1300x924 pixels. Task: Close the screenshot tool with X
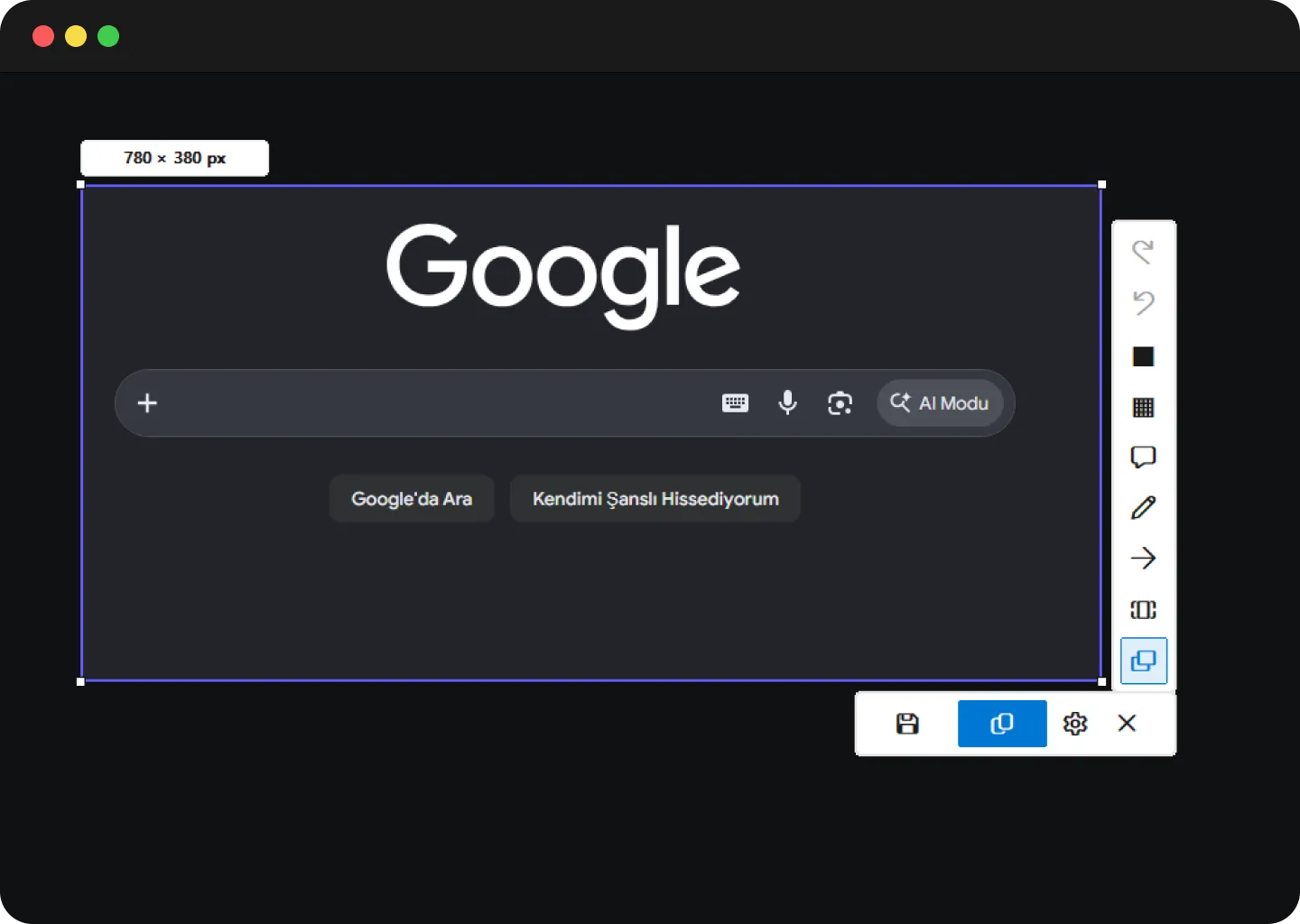[1127, 723]
